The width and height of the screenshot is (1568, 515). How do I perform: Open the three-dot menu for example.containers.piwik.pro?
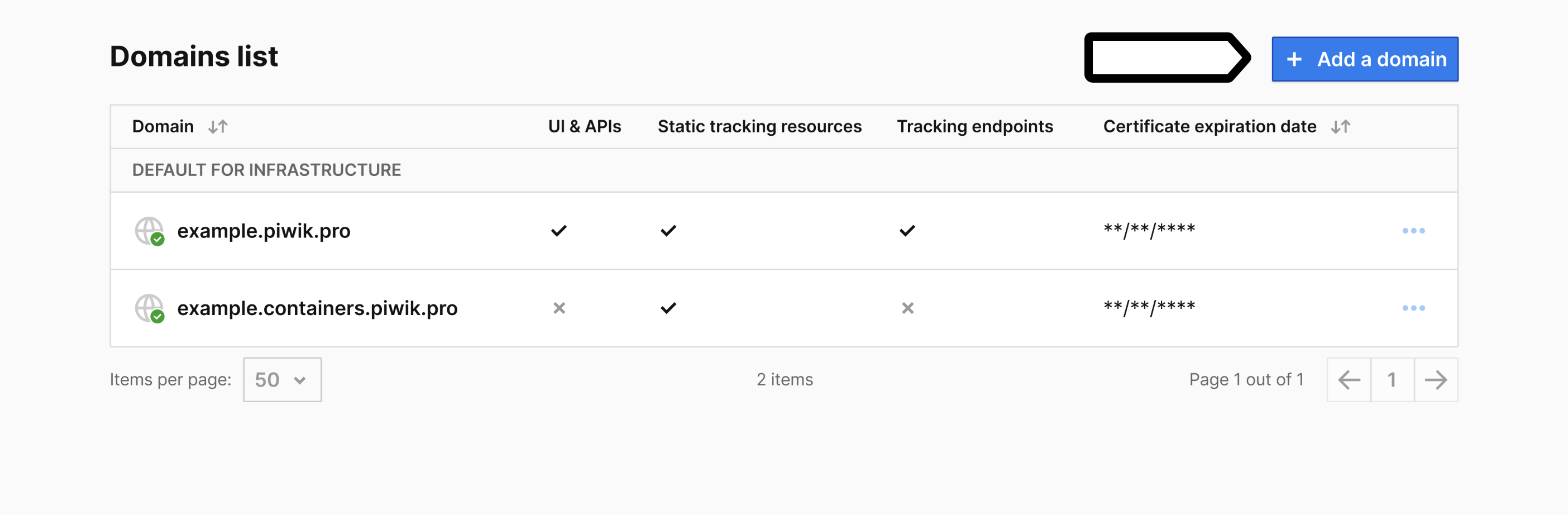[x=1413, y=308]
